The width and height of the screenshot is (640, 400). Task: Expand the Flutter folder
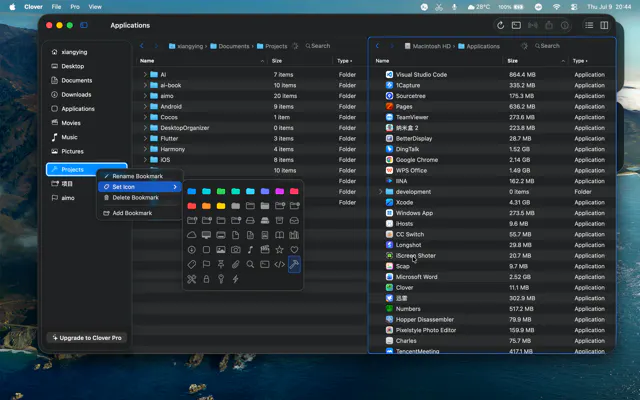[x=145, y=138]
